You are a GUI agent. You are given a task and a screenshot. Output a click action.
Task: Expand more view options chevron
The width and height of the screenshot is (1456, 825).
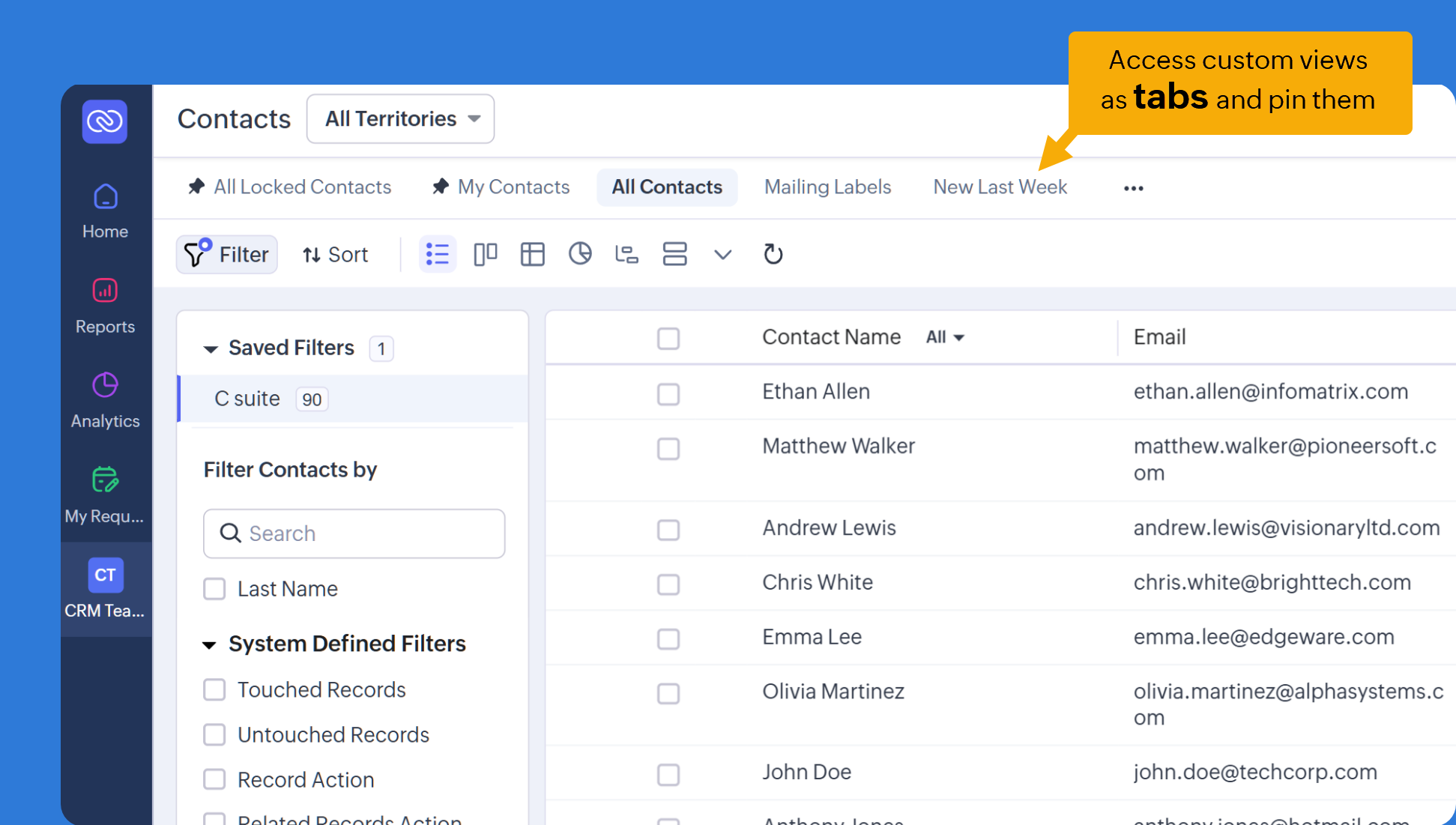point(722,255)
